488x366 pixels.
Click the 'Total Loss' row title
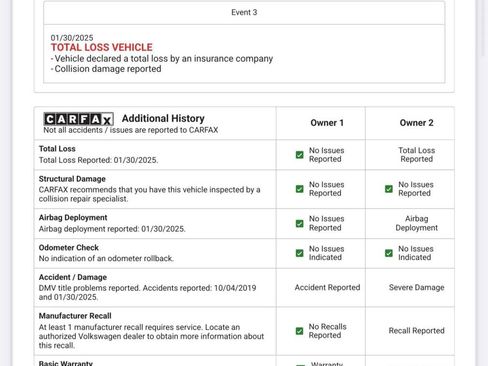point(57,149)
